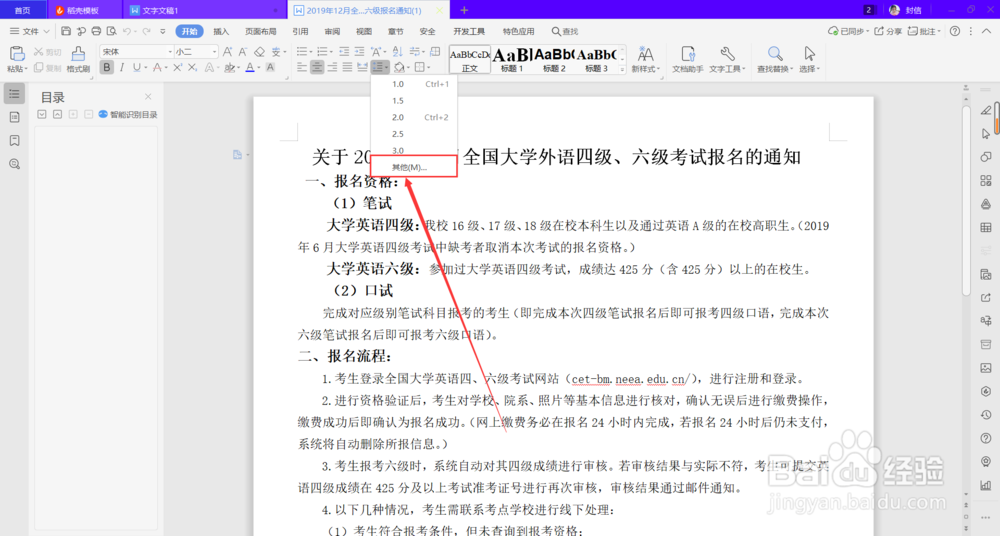Expand the styles gallery more arrow
1000x536 pixels.
click(622, 70)
